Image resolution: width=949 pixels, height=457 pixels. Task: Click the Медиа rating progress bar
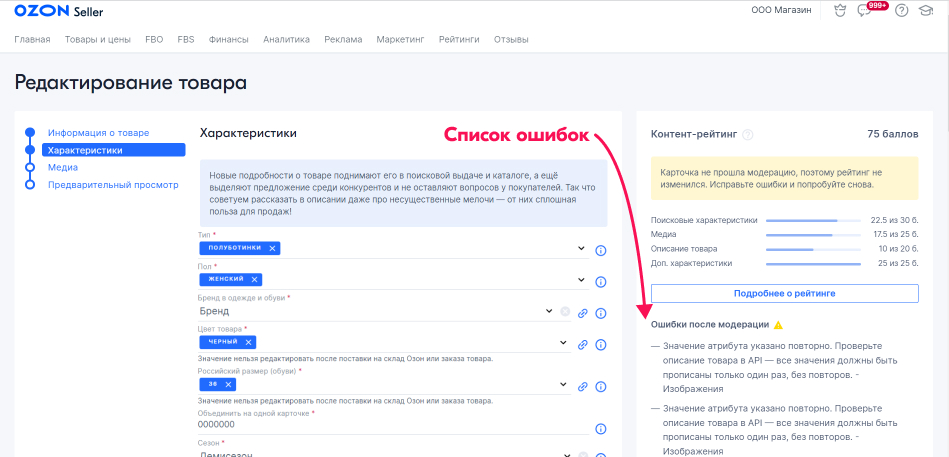click(813, 235)
